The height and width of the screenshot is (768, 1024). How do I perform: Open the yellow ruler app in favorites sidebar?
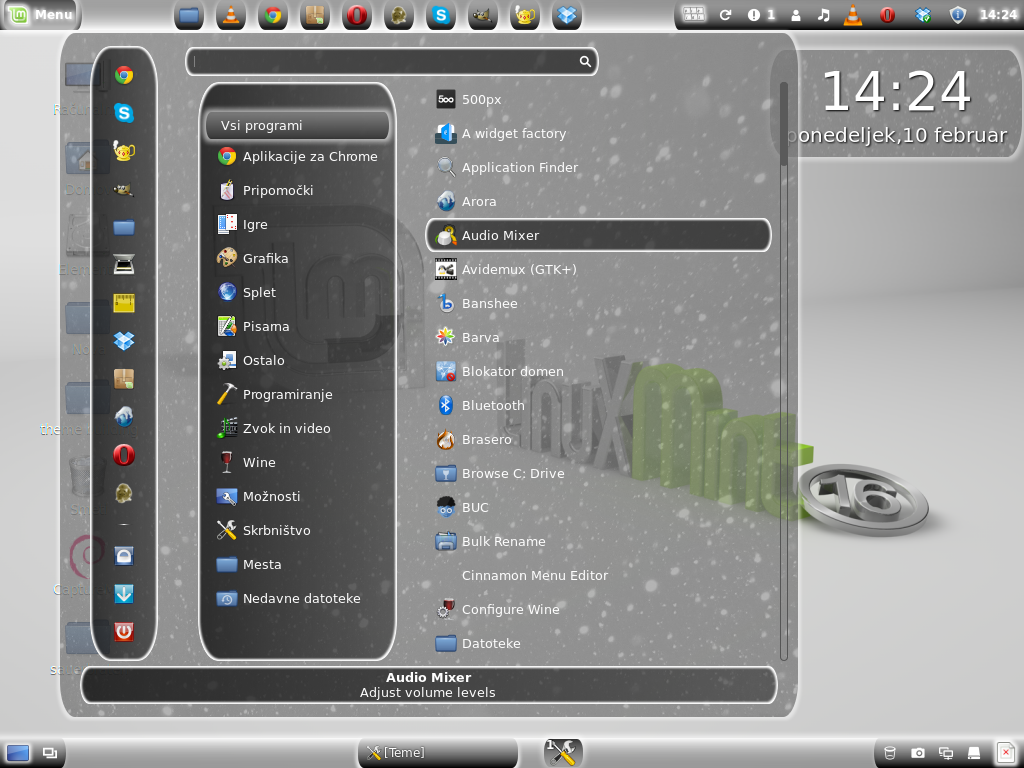[124, 302]
